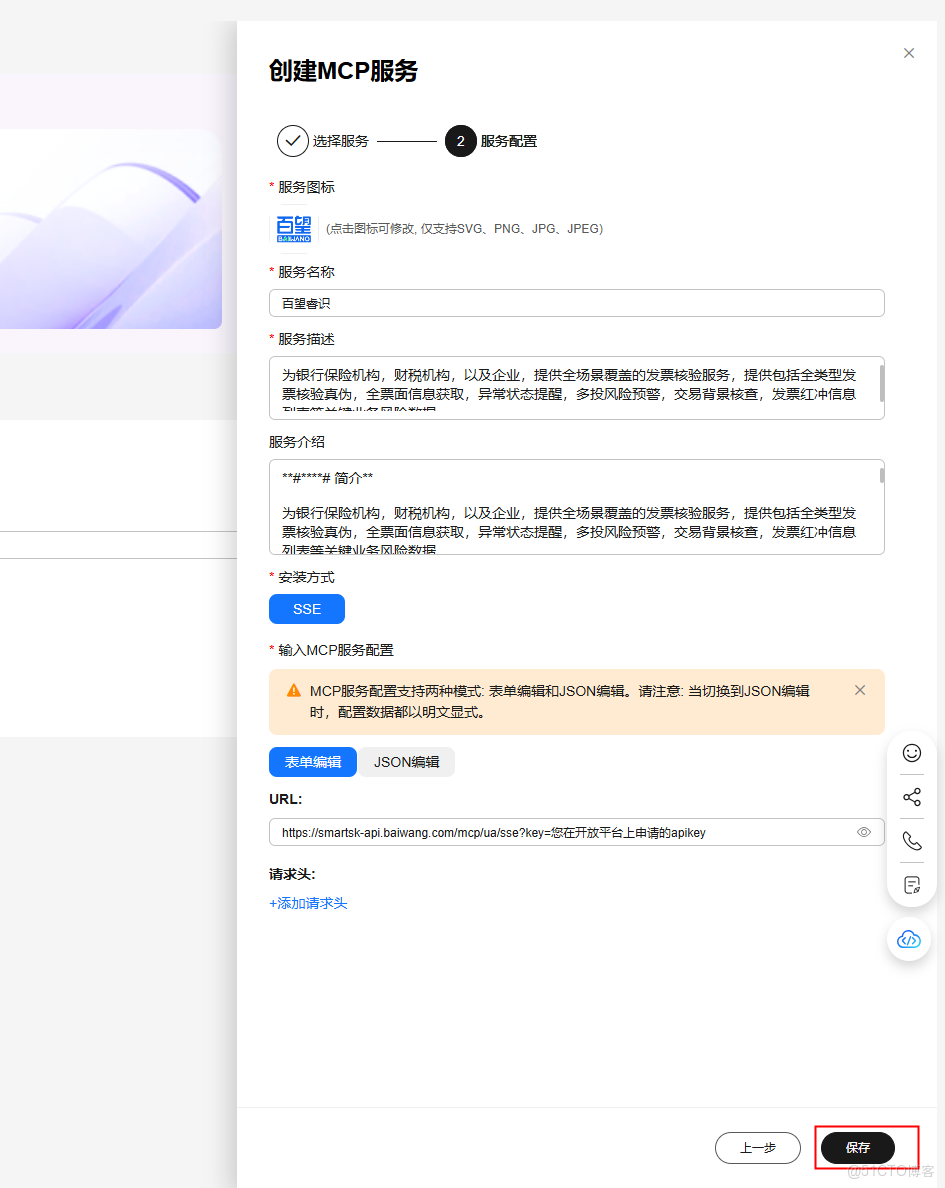Dismiss the MCP配置 warning banner
The width and height of the screenshot is (945, 1188).
[860, 689]
